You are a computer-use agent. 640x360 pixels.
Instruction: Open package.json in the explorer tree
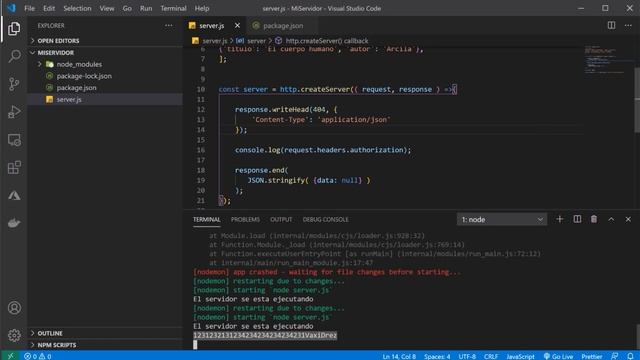[105, 87]
